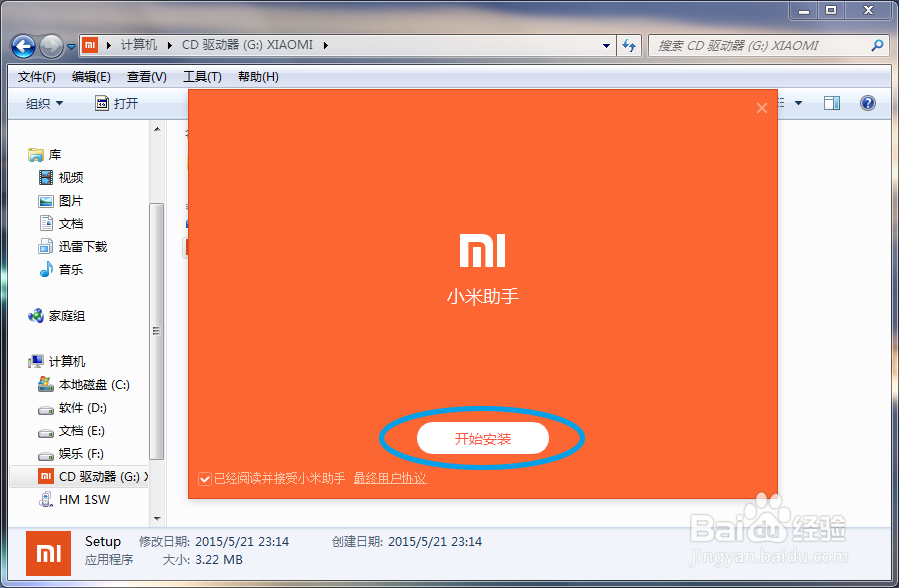This screenshot has width=899, height=588.
Task: Select 本地磁盘 (C:) drive
Action: pos(95,385)
